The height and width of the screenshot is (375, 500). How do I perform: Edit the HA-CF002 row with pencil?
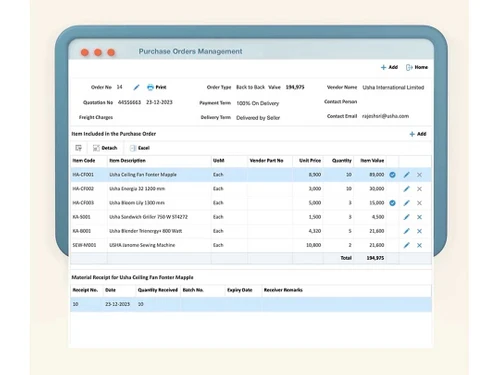(406, 189)
